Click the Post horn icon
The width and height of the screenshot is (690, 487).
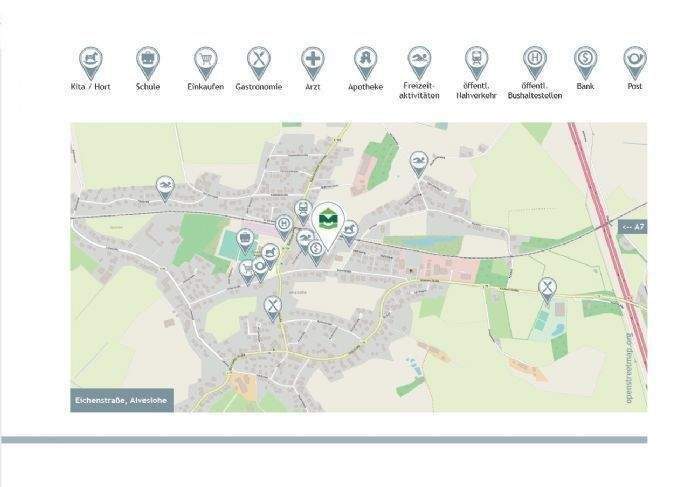[x=635, y=61]
